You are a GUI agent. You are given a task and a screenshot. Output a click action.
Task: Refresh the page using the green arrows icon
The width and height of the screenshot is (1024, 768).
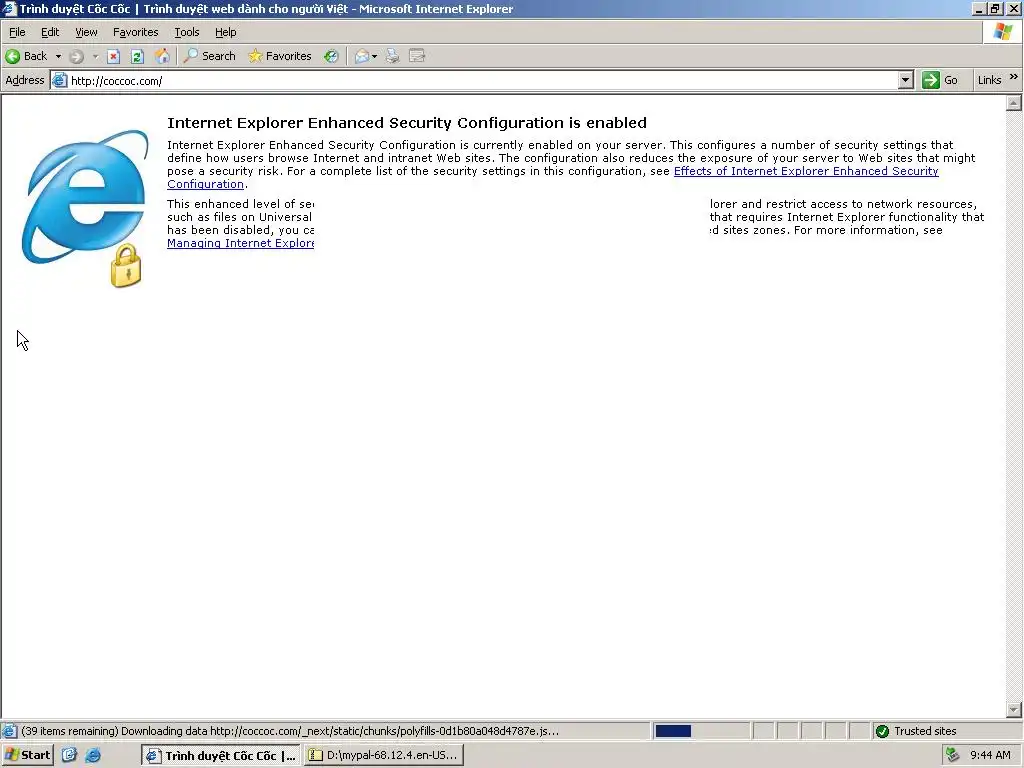(x=137, y=56)
